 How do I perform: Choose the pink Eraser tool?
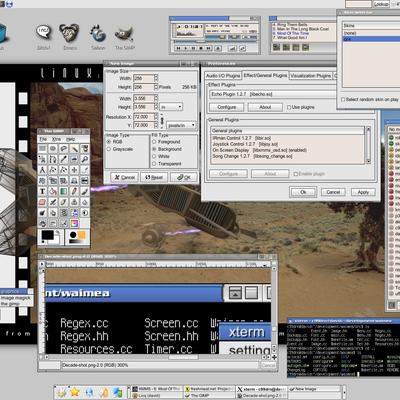pyautogui.click(x=42, y=202)
